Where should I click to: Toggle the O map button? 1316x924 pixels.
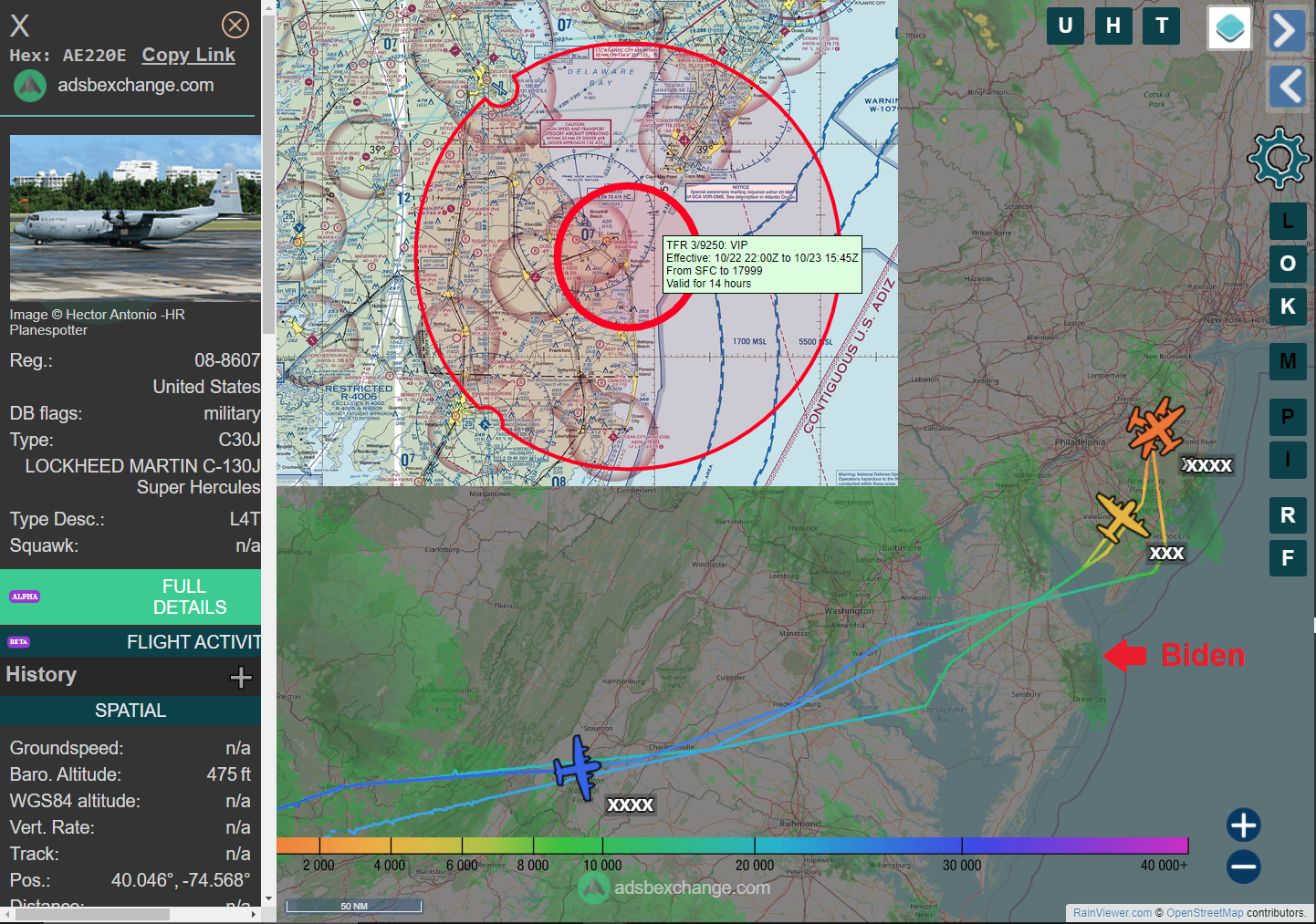pos(1288,264)
